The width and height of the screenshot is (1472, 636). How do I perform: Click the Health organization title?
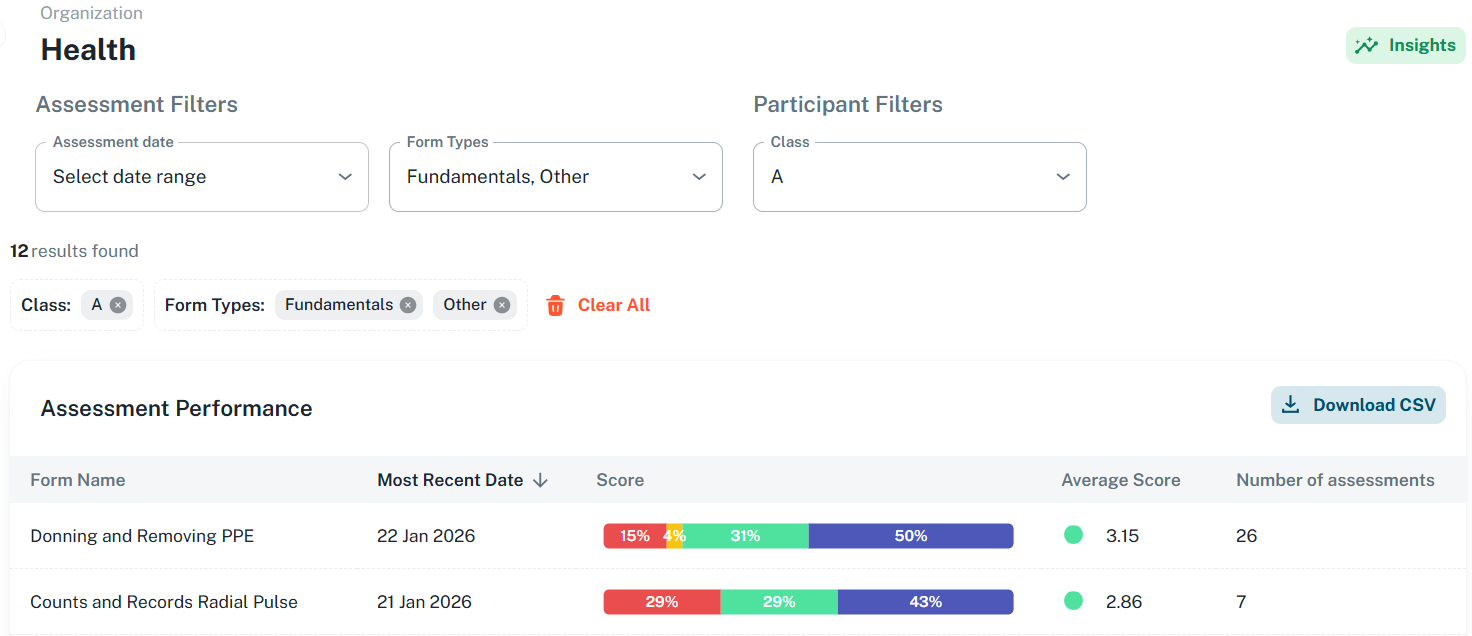[x=88, y=49]
